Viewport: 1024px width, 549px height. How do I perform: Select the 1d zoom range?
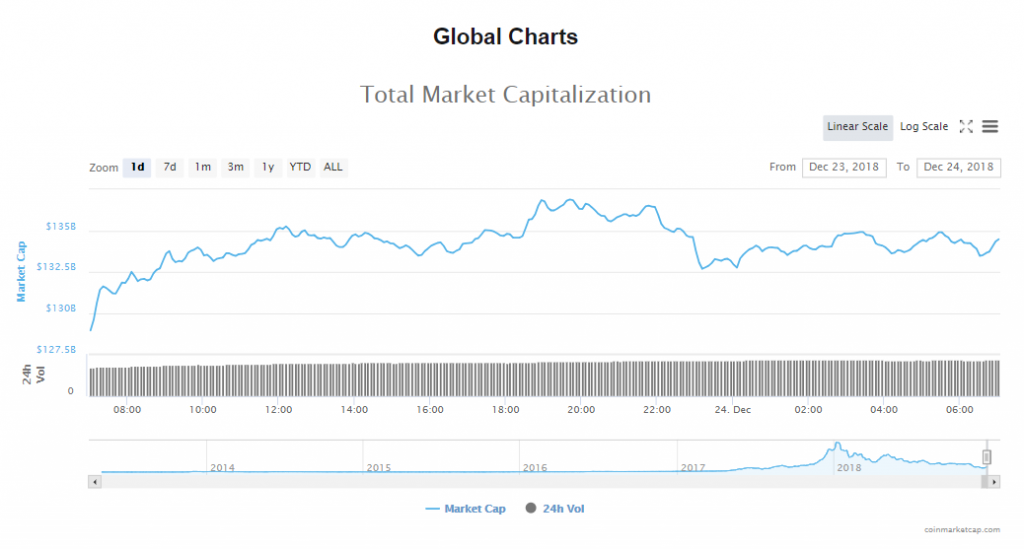(x=137, y=167)
